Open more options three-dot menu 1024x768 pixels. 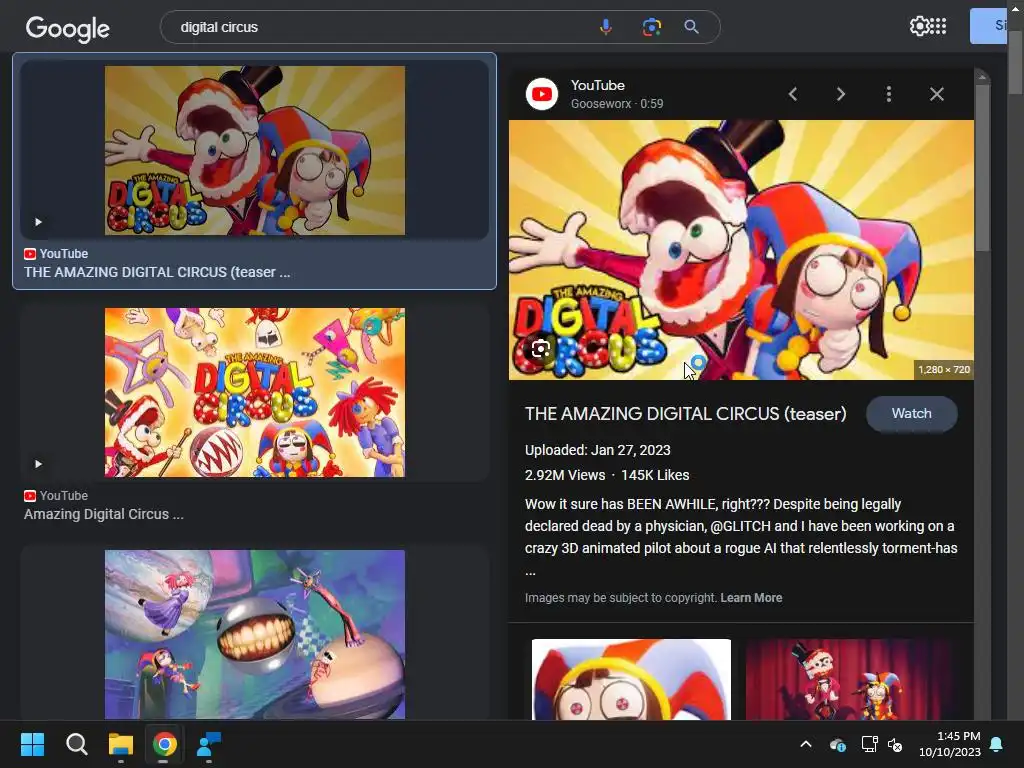(x=889, y=94)
